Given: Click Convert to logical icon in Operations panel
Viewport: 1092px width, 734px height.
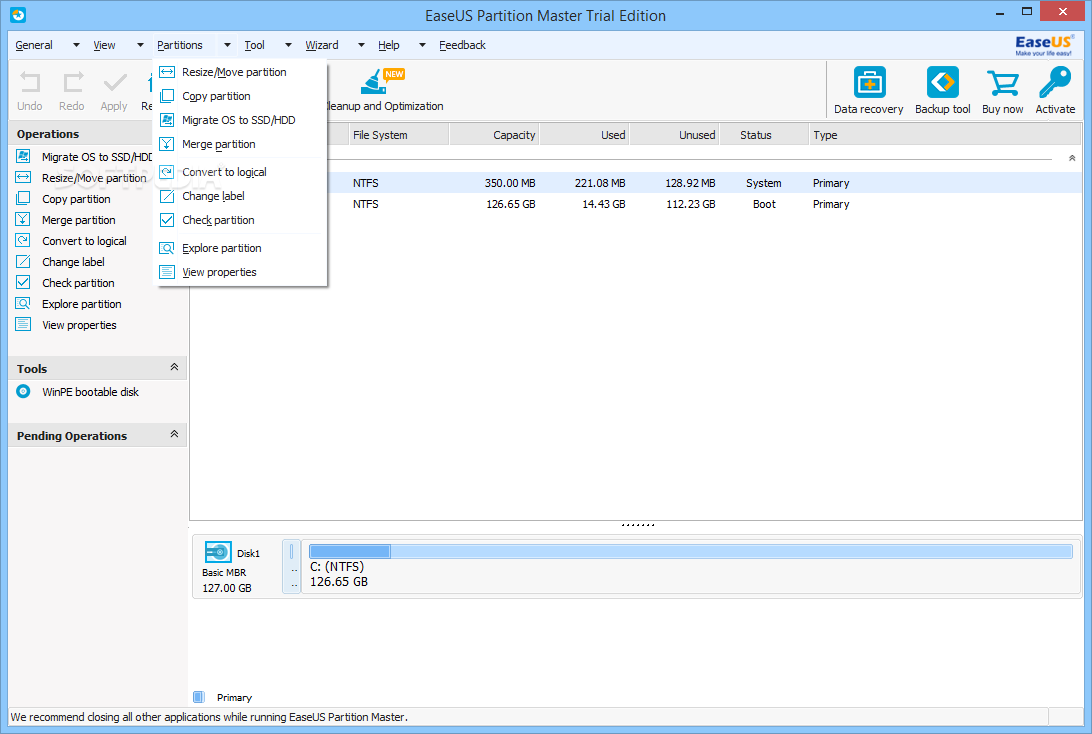Looking at the screenshot, I should 23,240.
